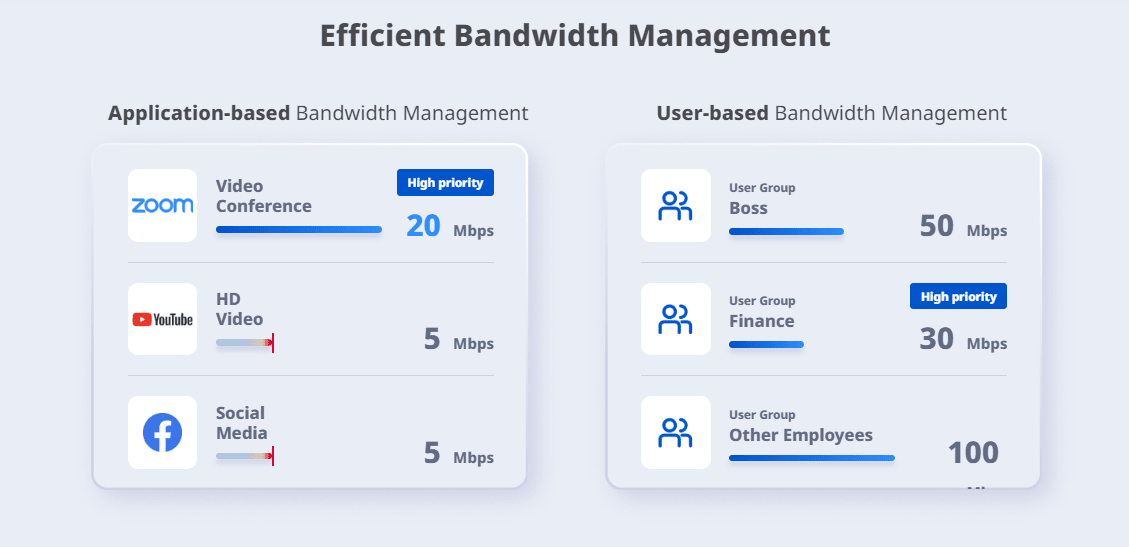This screenshot has height=547, width=1129.
Task: Click the Other Employees bandwidth bar
Action: click(x=811, y=458)
